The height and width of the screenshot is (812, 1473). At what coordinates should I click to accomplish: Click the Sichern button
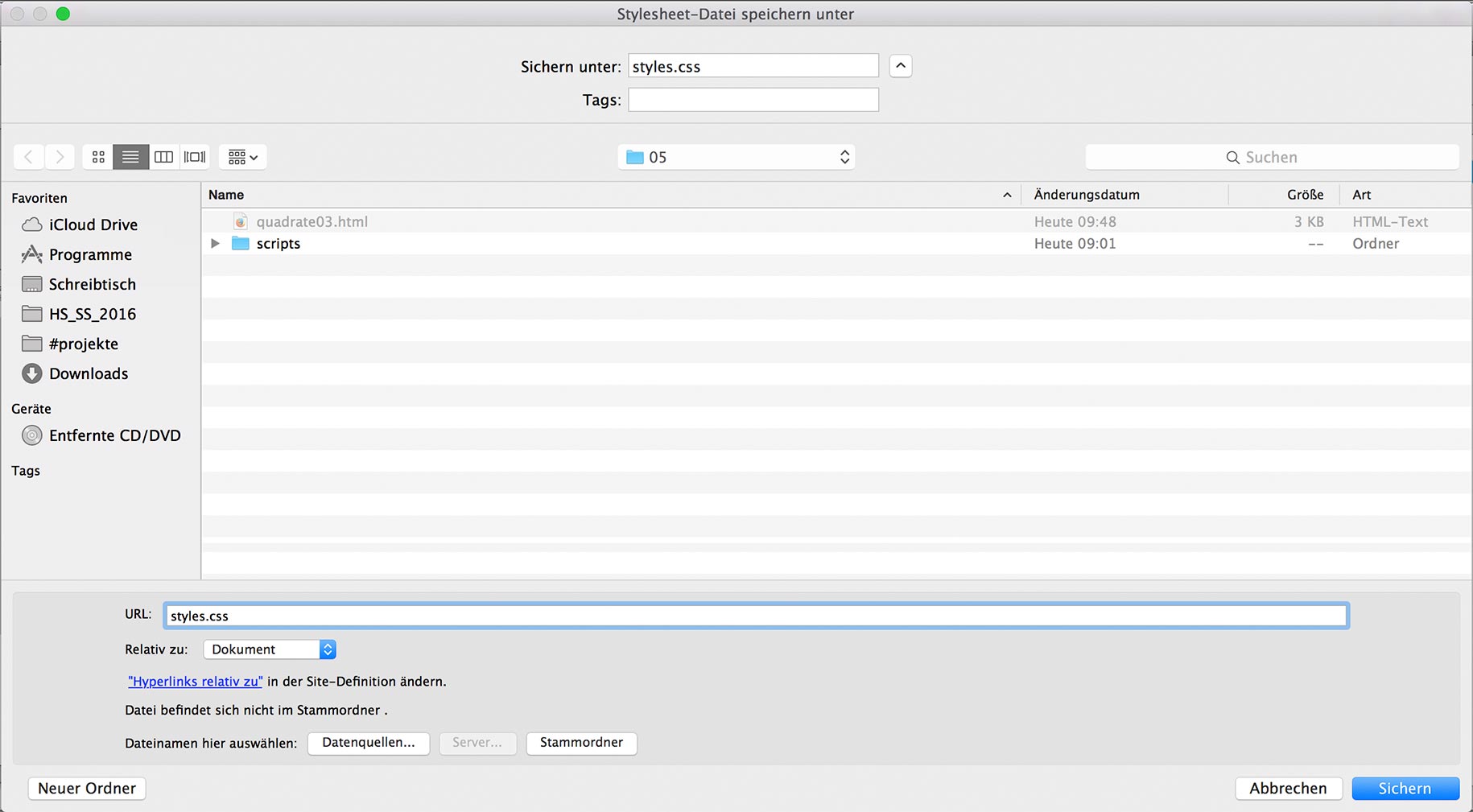[1405, 789]
